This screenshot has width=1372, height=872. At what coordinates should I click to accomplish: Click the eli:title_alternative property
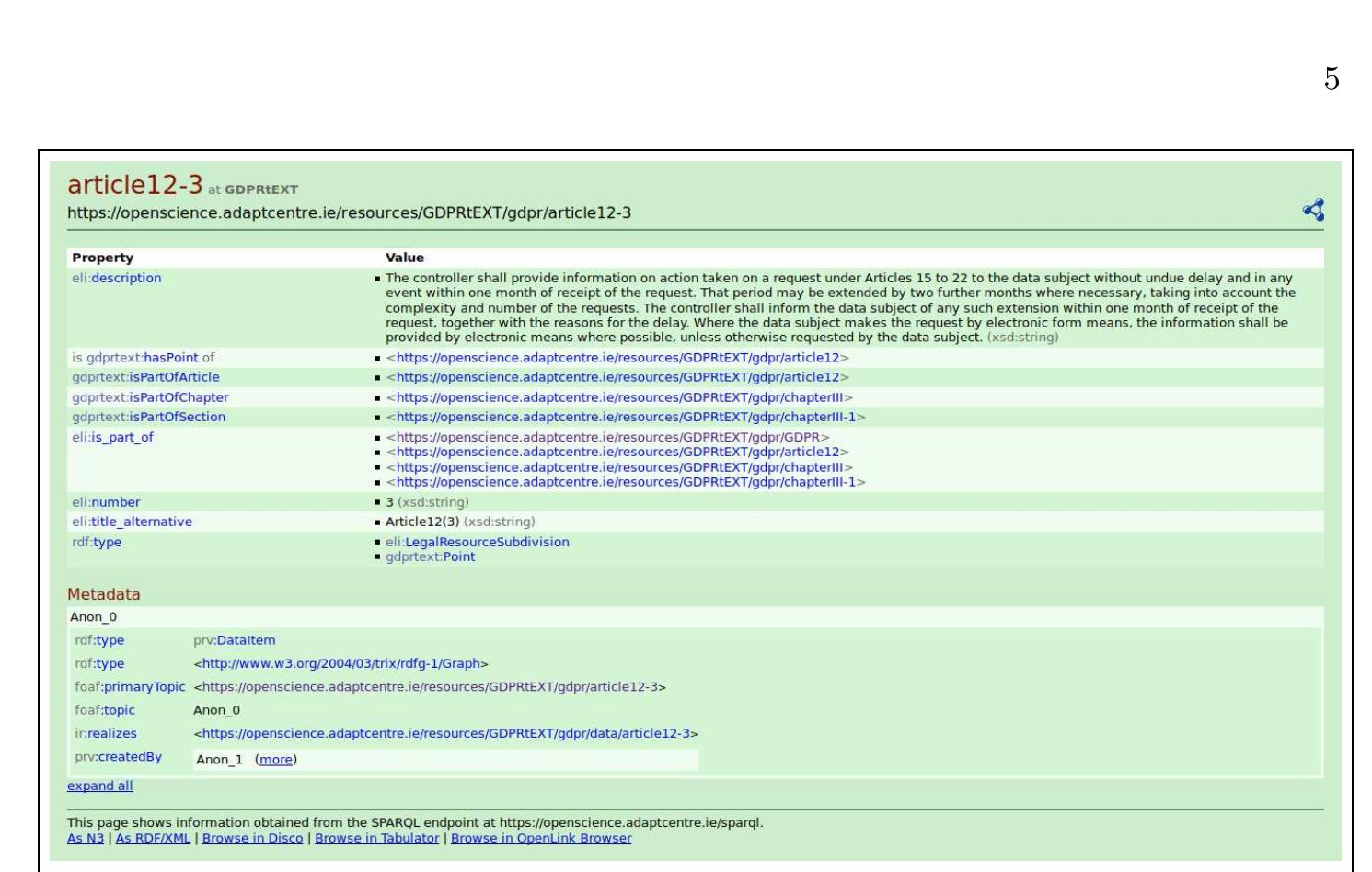coord(142,522)
